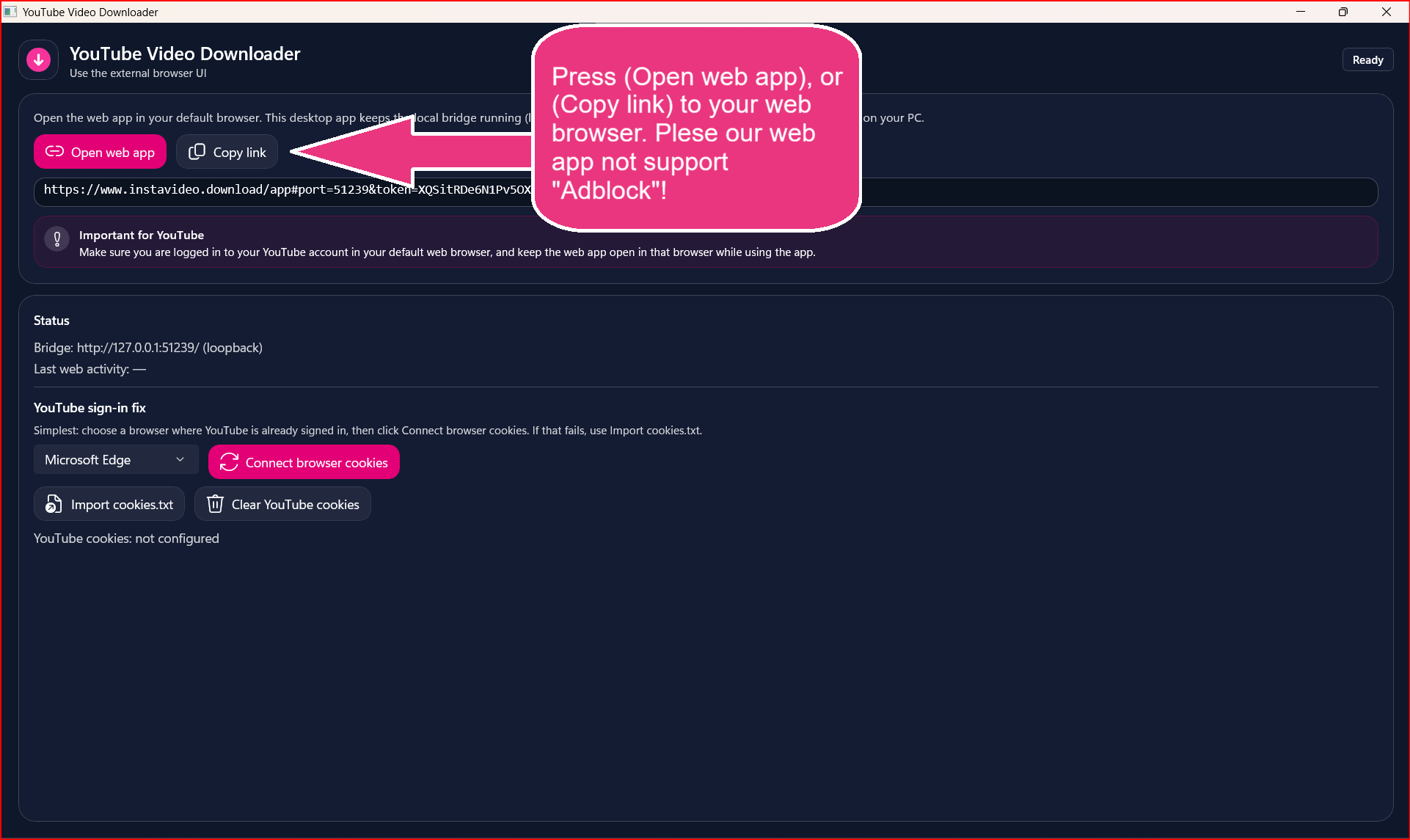
Task: Click the 'Use the external browser UI' subtitle
Action: (138, 73)
